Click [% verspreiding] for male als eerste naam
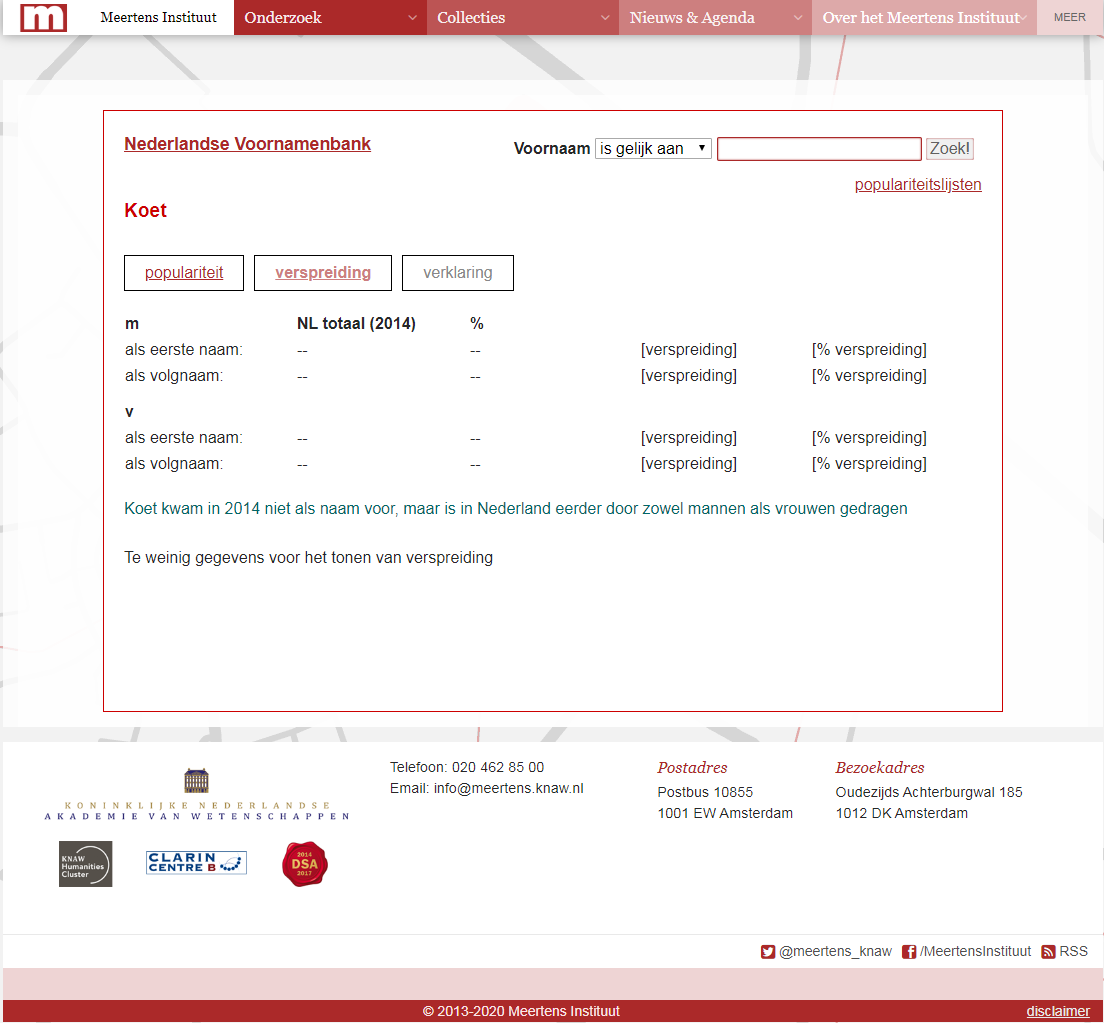Viewport: 1104px width, 1023px height. [x=869, y=350]
